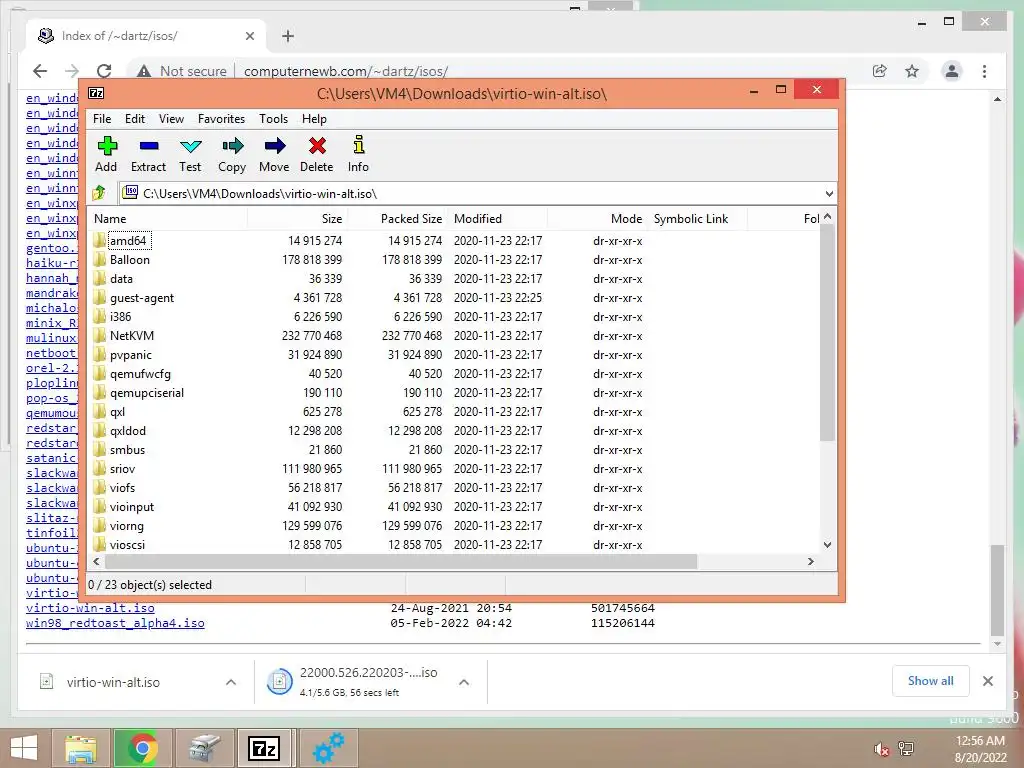Open the Help menu
The height and width of the screenshot is (768, 1024).
[x=314, y=119]
